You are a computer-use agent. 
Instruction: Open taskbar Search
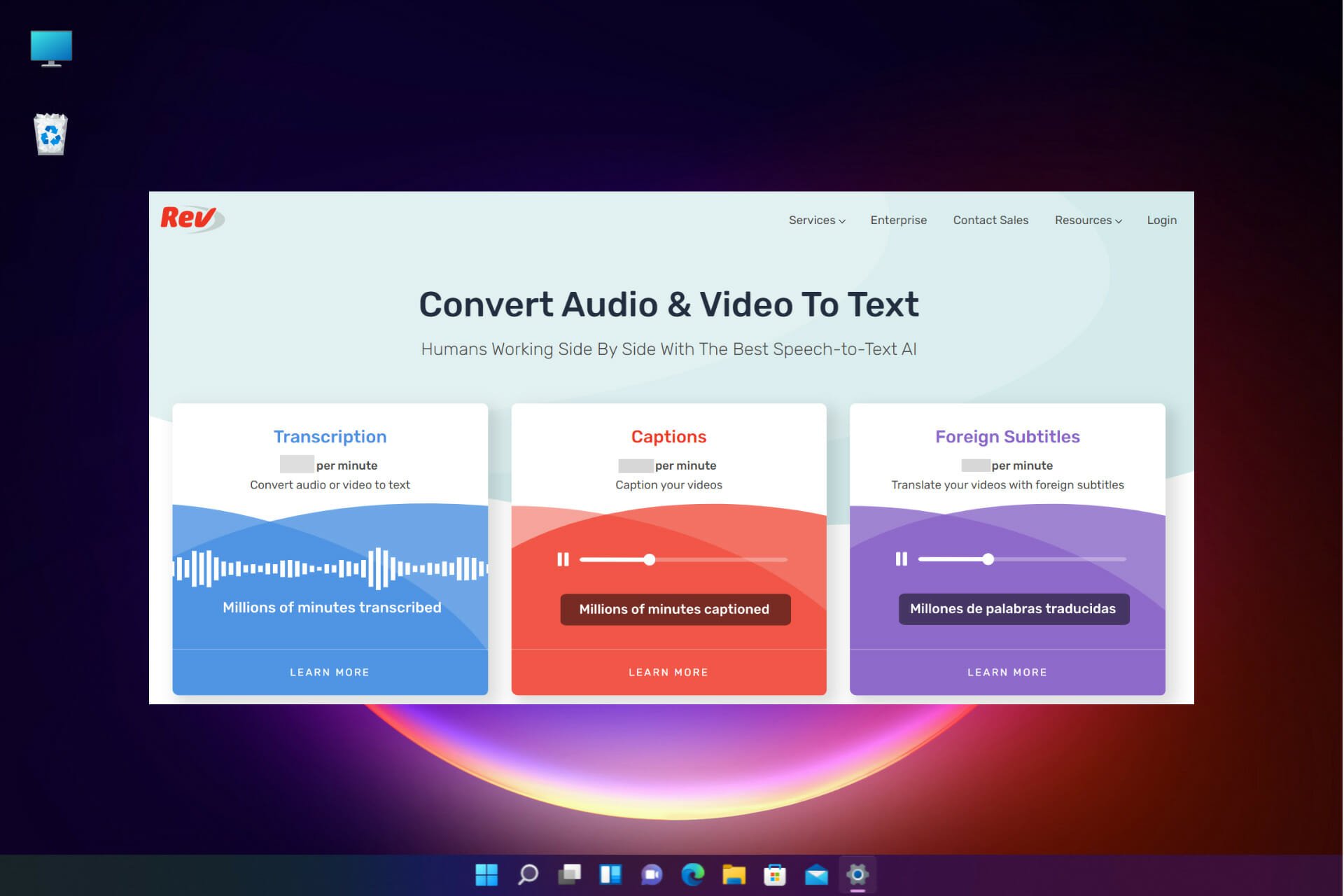528,874
